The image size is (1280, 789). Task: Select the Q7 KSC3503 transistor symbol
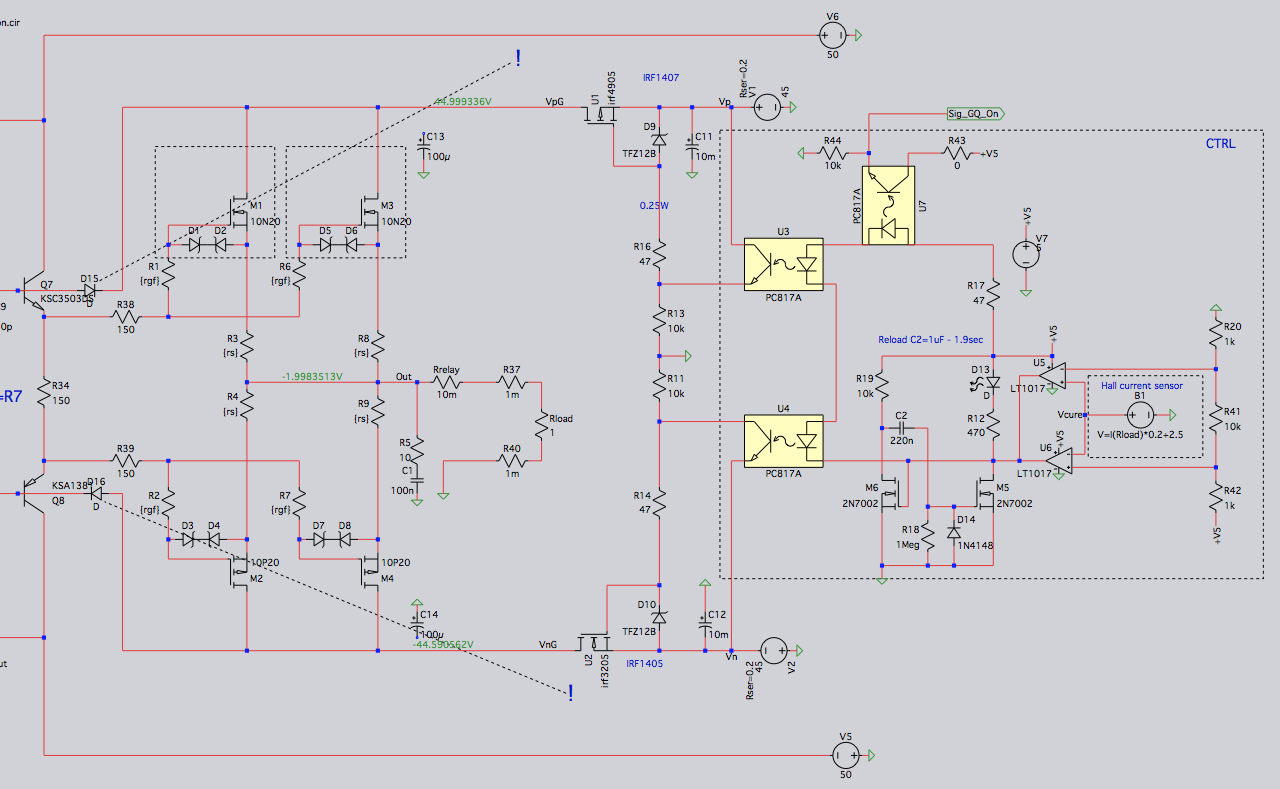pyautogui.click(x=36, y=290)
